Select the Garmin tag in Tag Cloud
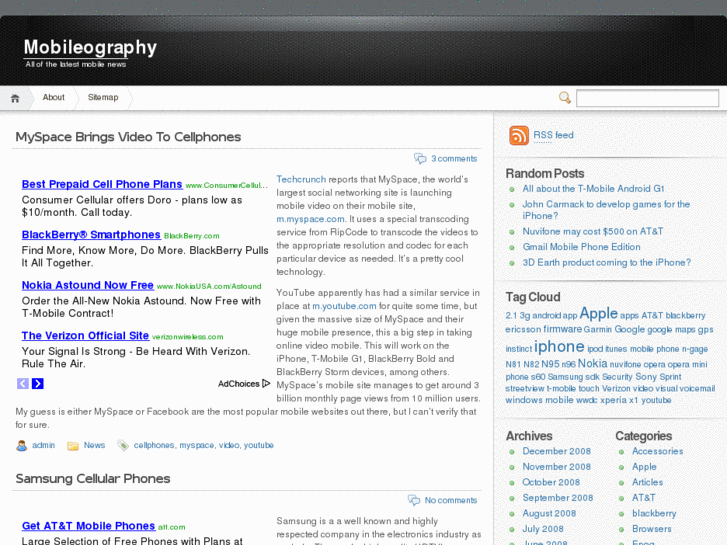727x545 pixels. [598, 329]
